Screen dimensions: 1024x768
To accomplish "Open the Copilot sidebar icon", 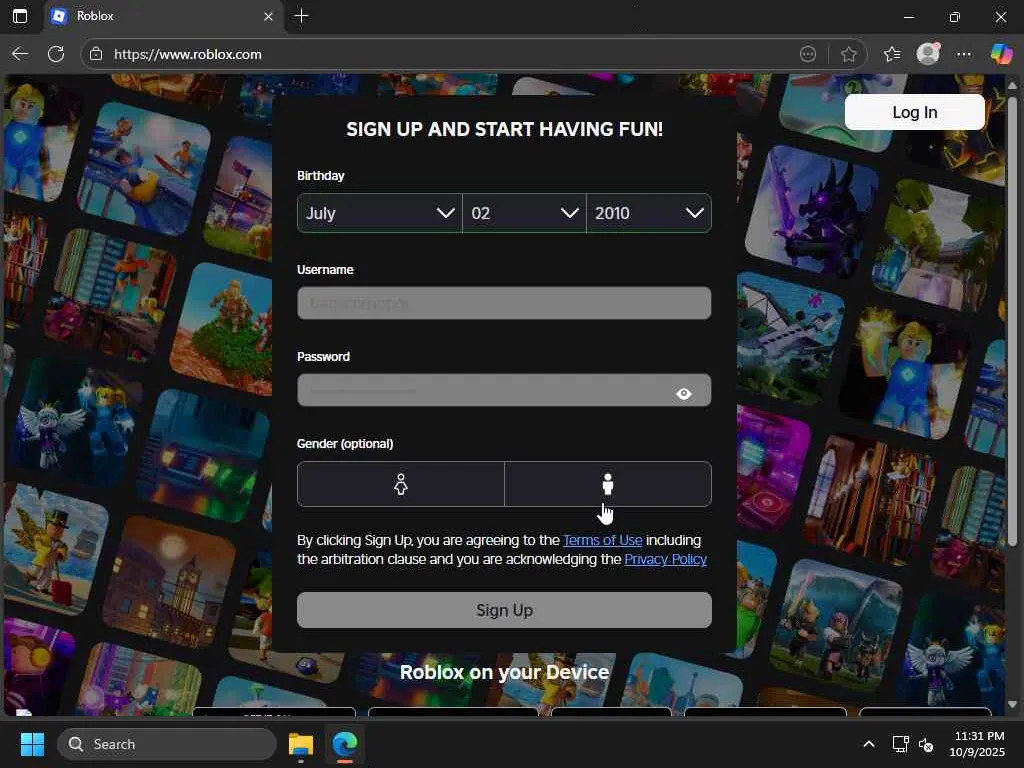I will pos(1000,54).
